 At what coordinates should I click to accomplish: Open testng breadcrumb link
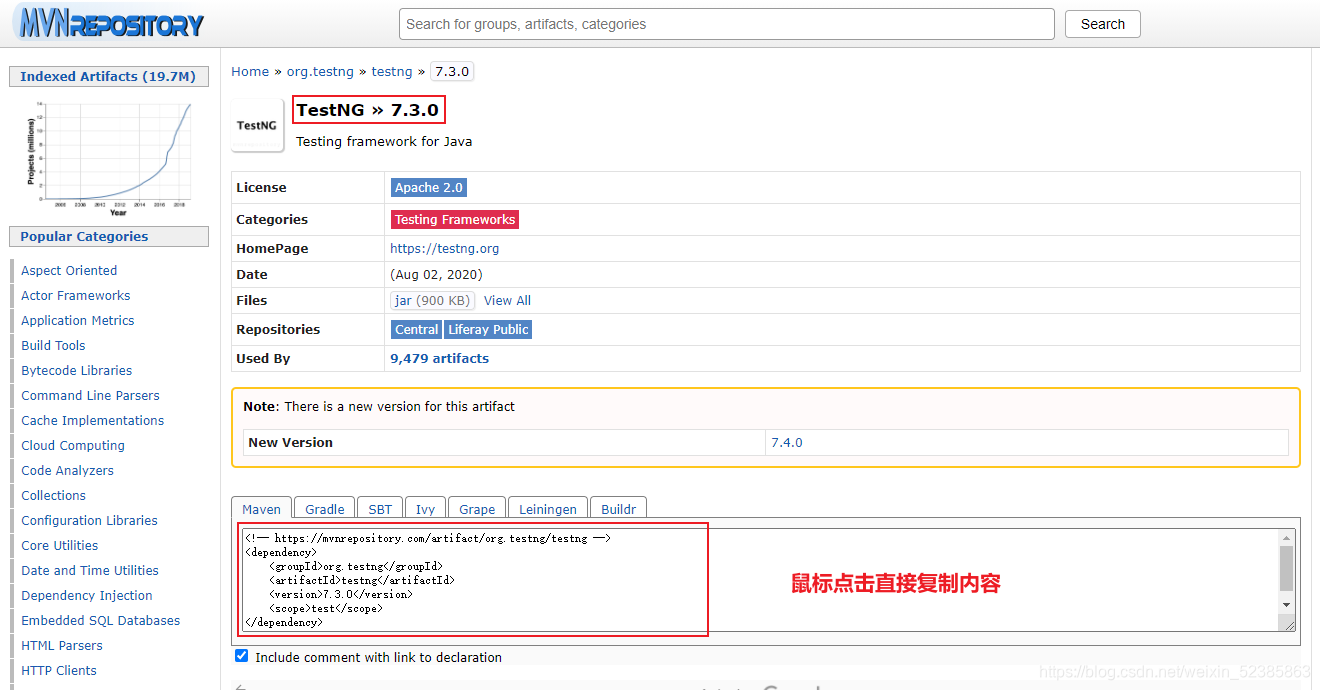pos(392,71)
